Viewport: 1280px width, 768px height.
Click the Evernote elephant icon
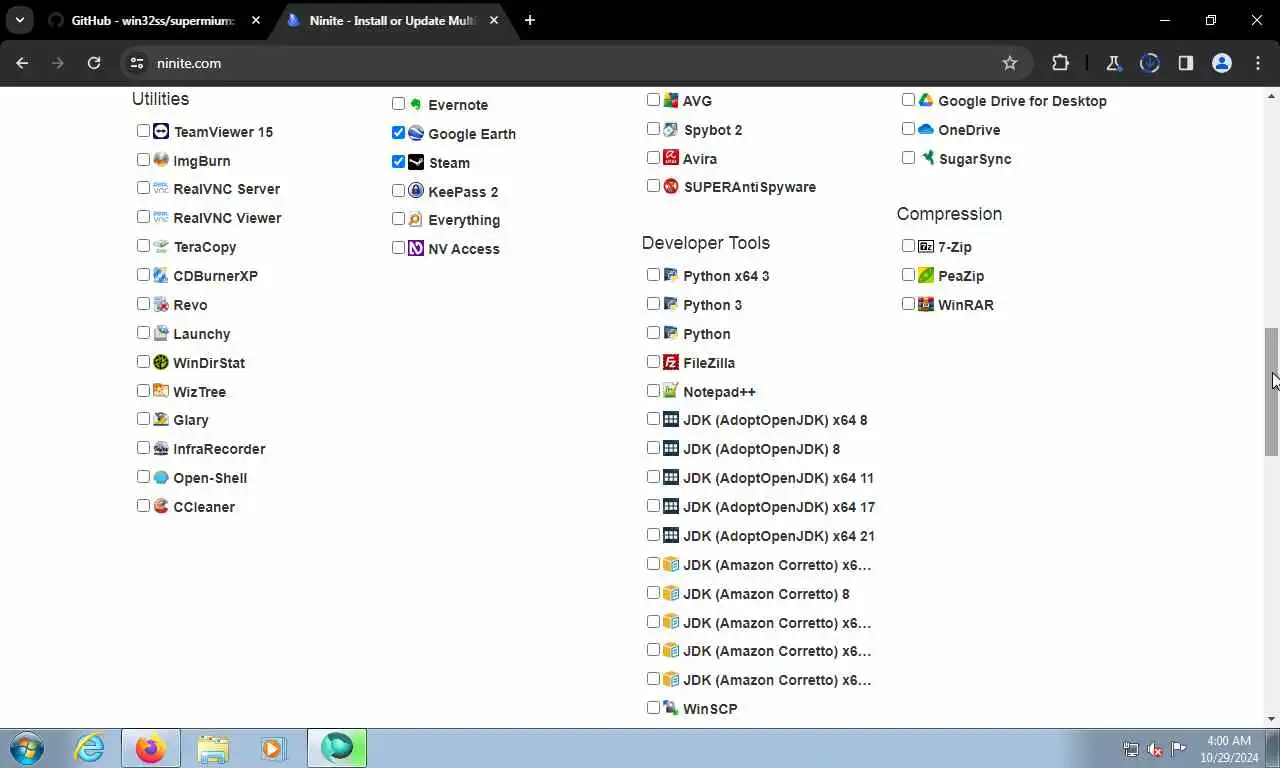pyautogui.click(x=416, y=104)
